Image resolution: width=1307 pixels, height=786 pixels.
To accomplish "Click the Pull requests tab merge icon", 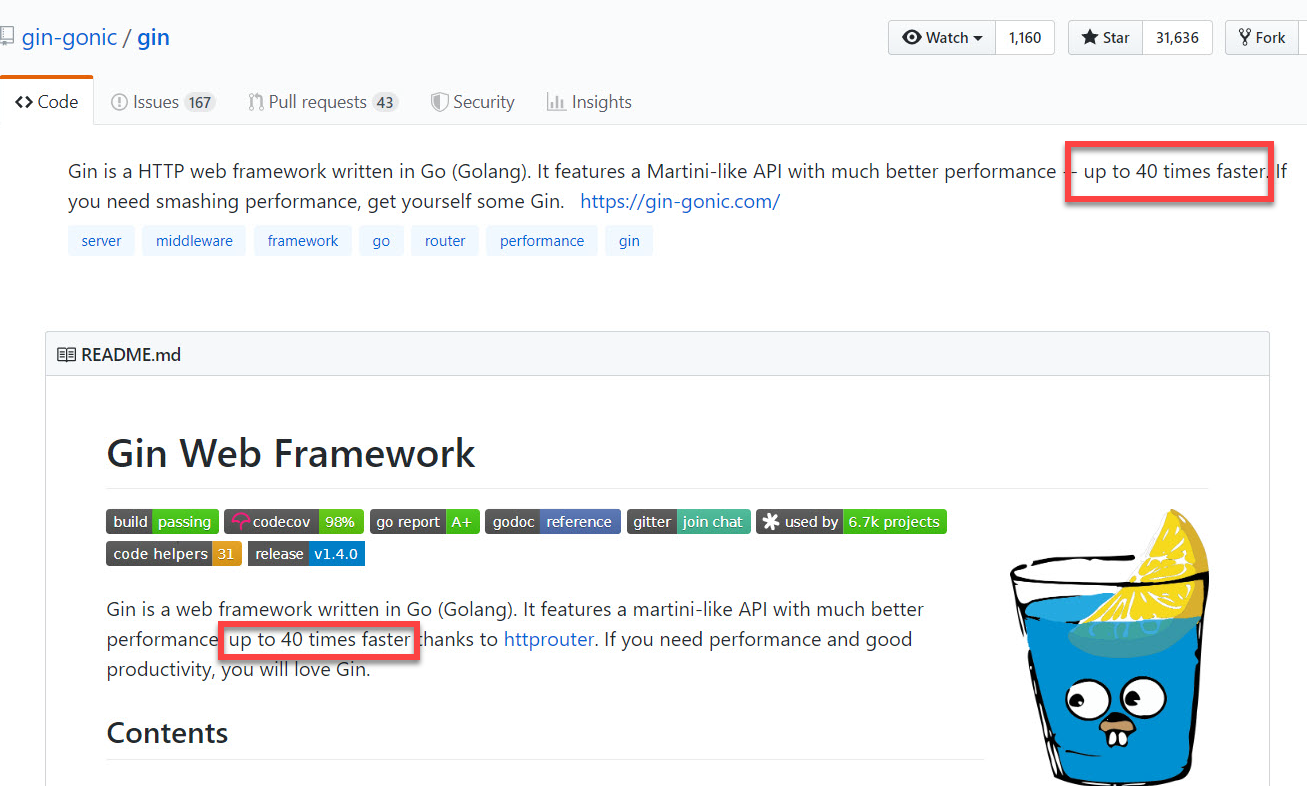I will (x=256, y=102).
